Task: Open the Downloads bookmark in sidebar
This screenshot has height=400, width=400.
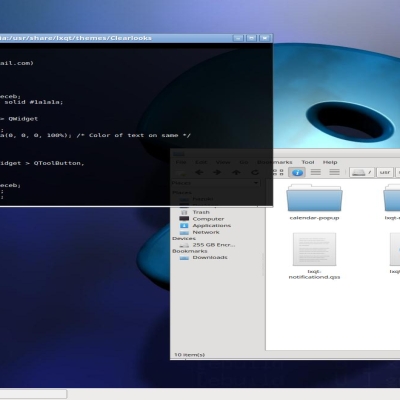Action: click(x=210, y=257)
